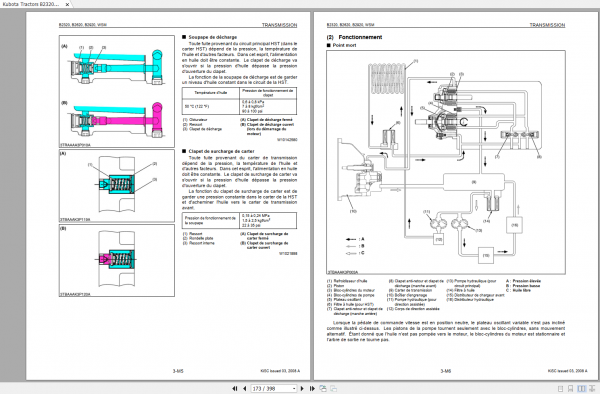Image resolution: width=600 pixels, height=394 pixels.
Task: Click the 'Fonctionnement' section heading
Action: tap(360, 37)
